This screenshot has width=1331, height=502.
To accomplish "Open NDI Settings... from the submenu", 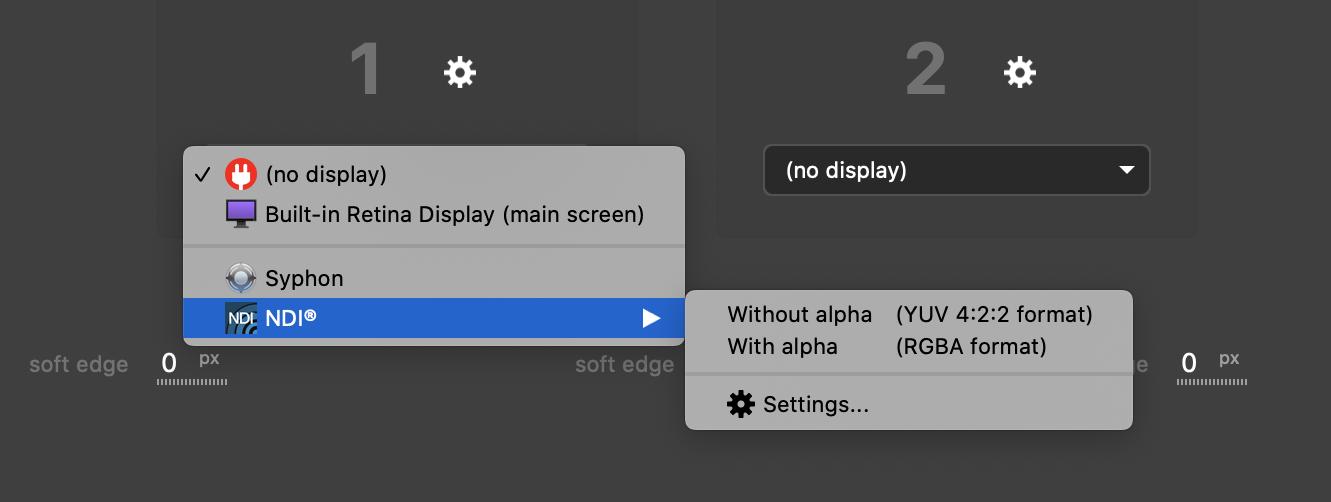I will click(815, 404).
